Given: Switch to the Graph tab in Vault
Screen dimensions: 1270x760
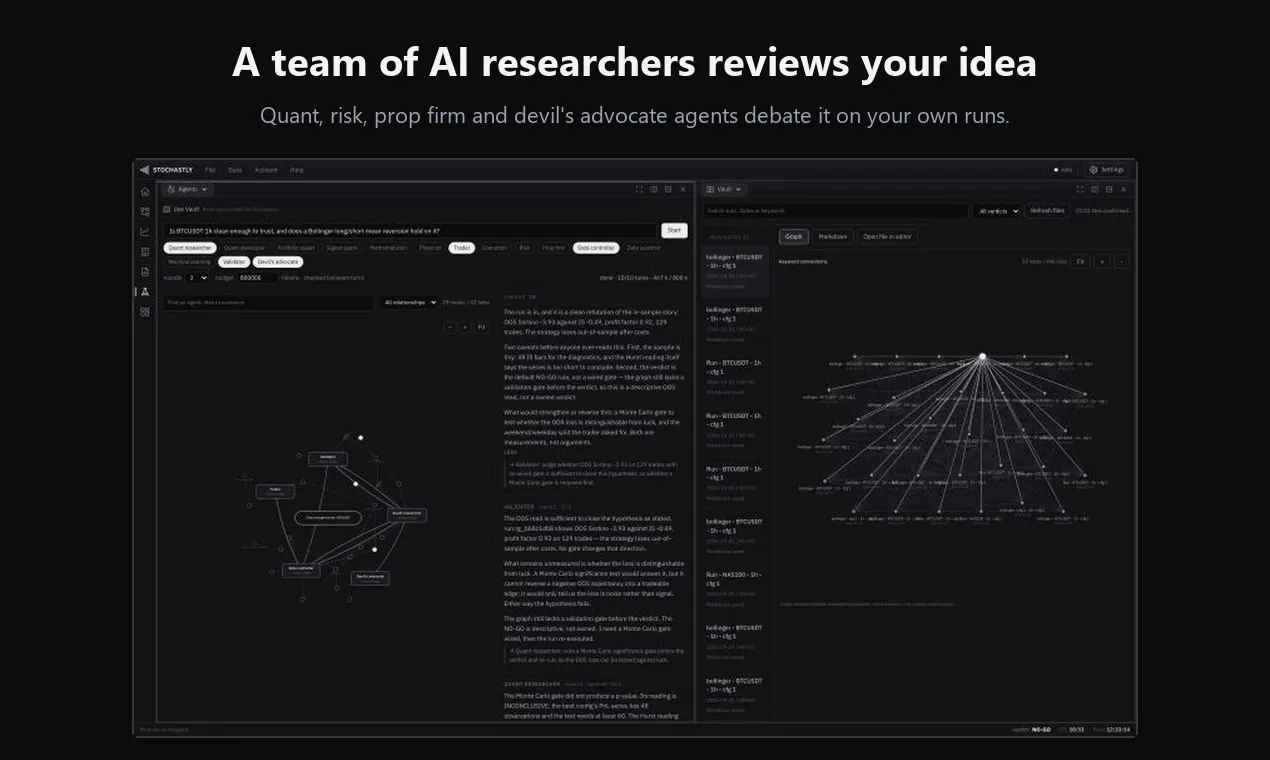Looking at the screenshot, I should [794, 237].
